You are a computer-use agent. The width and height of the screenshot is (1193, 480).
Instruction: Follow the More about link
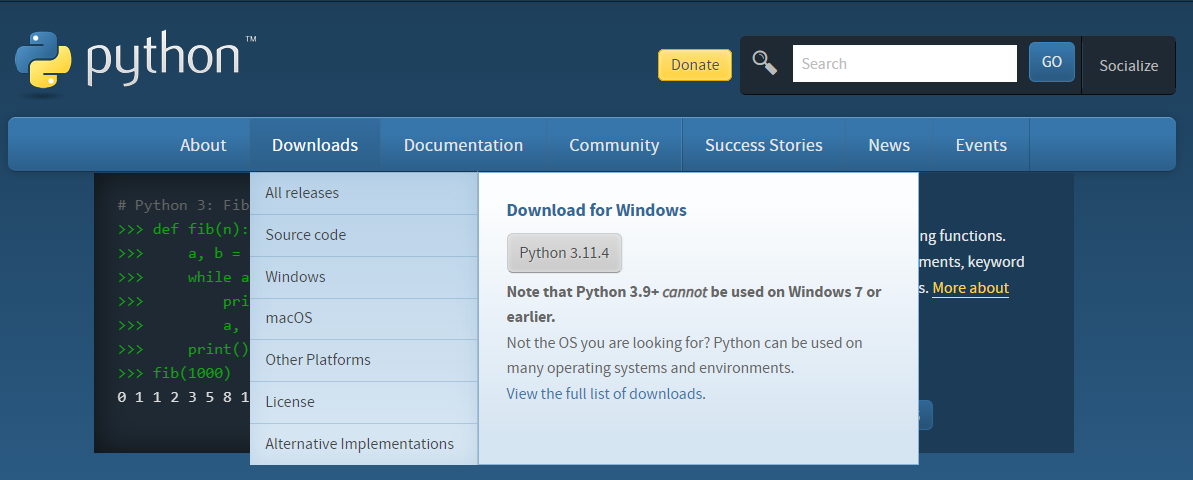click(x=970, y=288)
